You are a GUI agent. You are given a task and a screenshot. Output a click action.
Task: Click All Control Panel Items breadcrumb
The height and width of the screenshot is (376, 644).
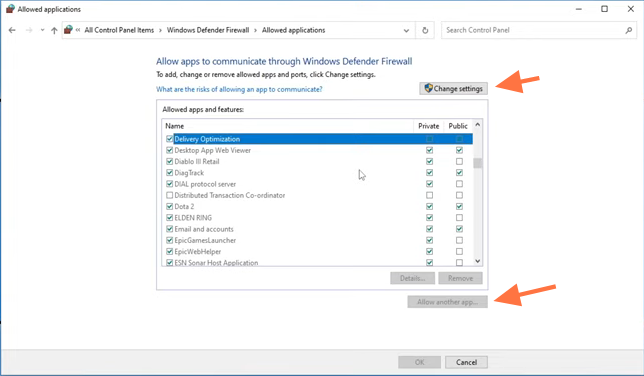119,30
